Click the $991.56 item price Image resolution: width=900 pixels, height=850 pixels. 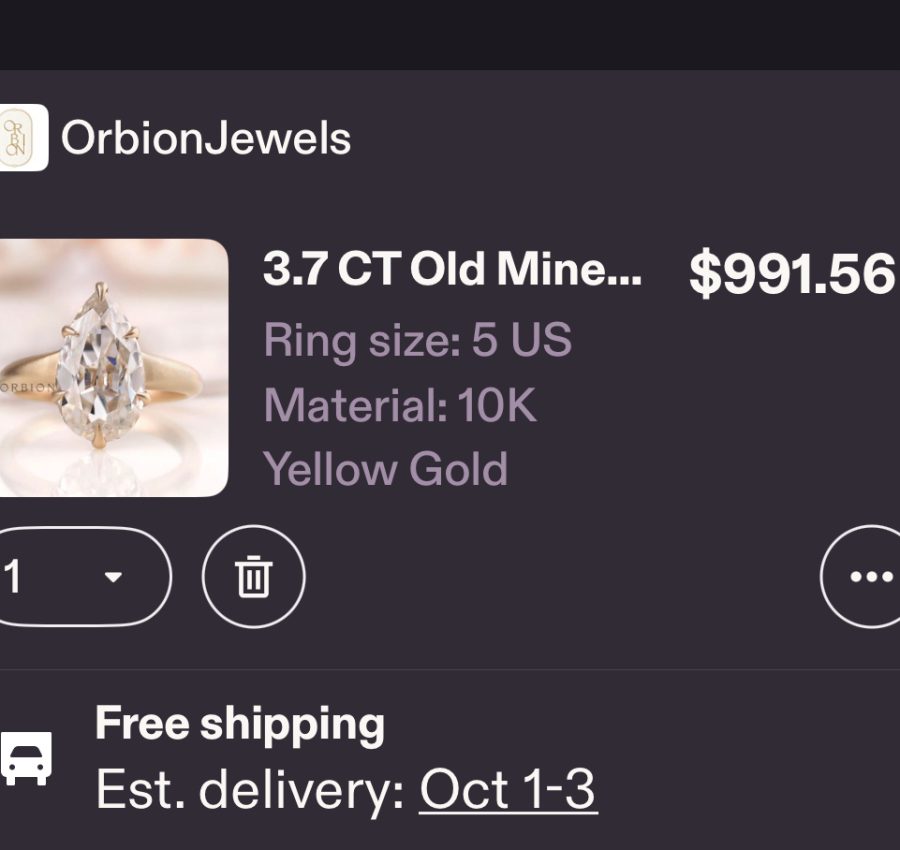[791, 273]
